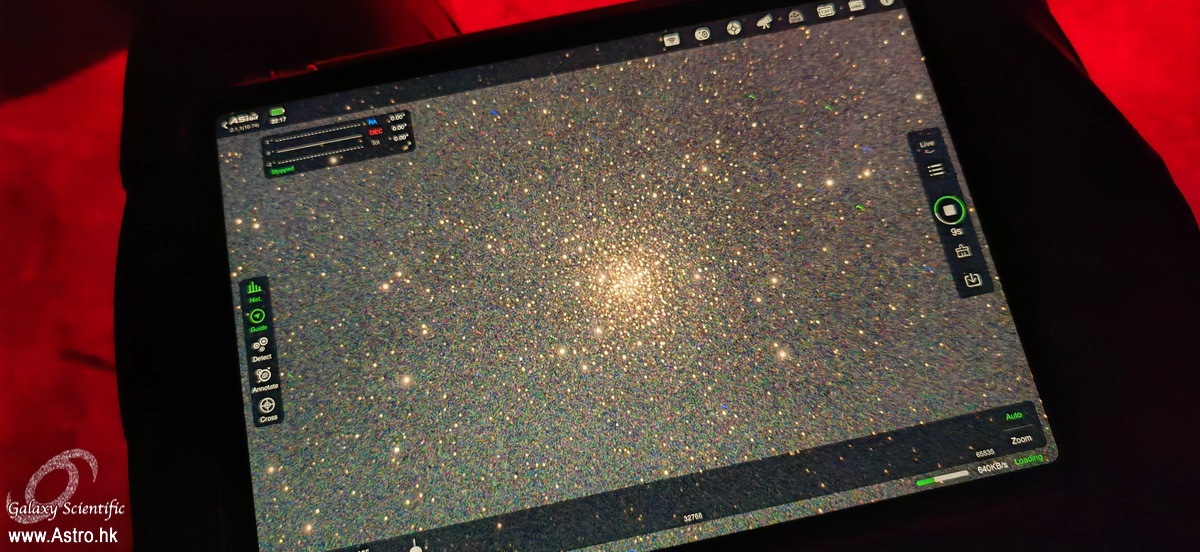This screenshot has width=1200, height=552.
Task: Open the telescope mount settings icon
Action: (764, 21)
